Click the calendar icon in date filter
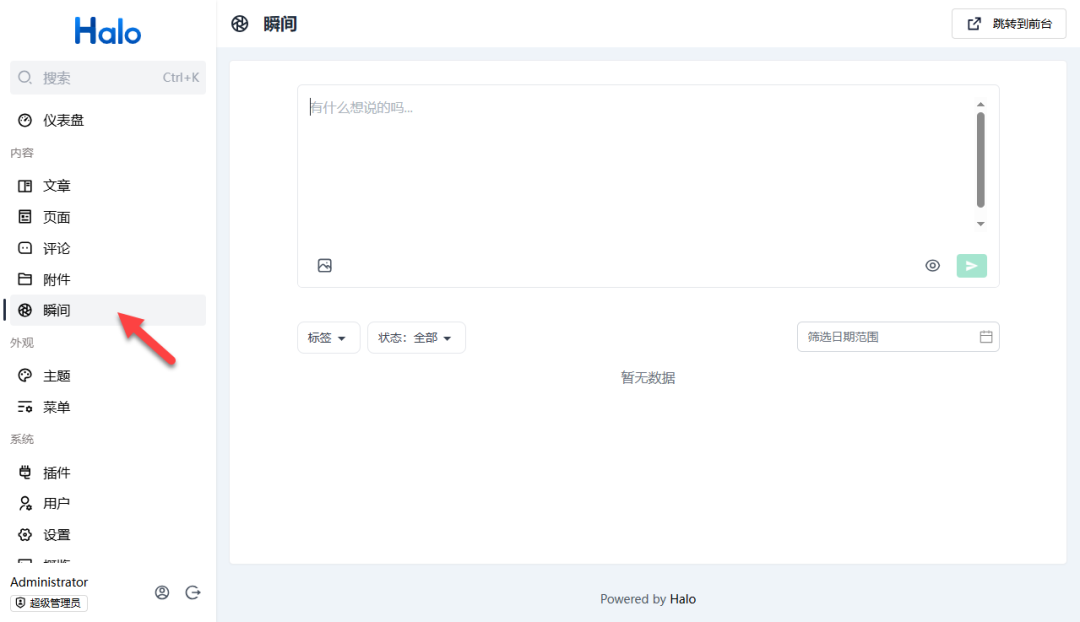1080x622 pixels. pyautogui.click(x=986, y=337)
